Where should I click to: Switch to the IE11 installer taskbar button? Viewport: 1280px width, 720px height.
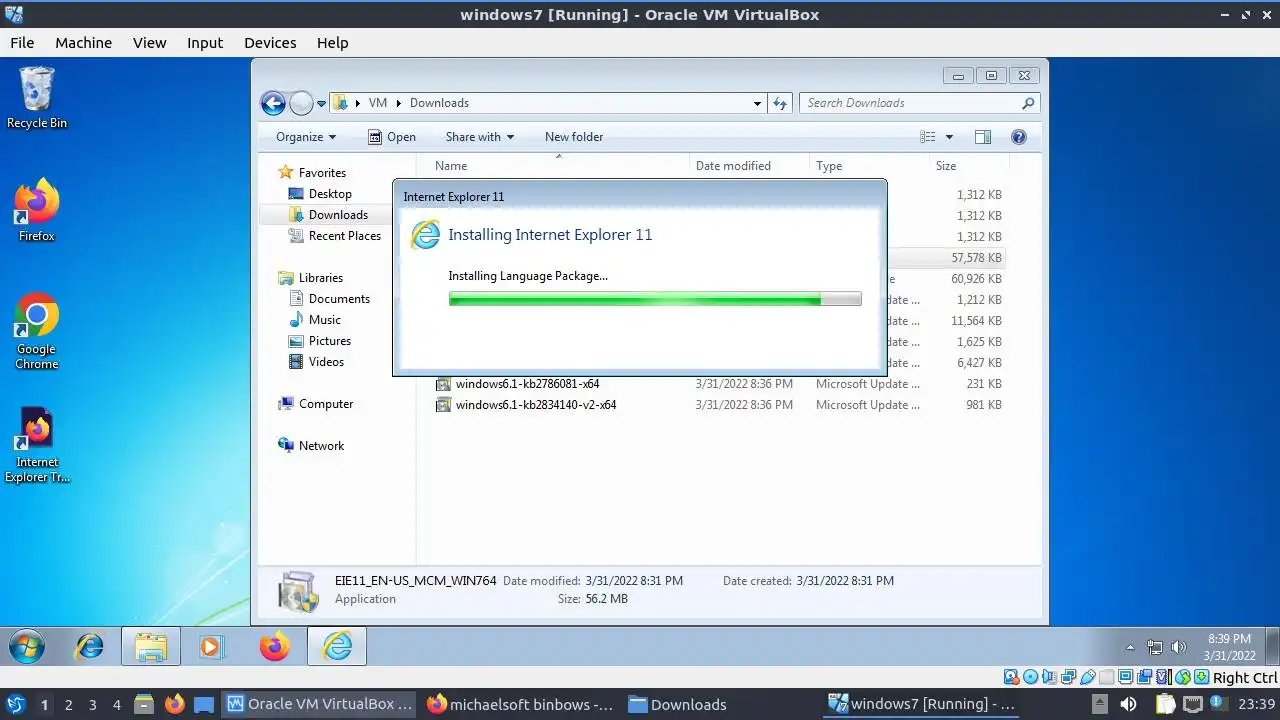click(x=337, y=647)
